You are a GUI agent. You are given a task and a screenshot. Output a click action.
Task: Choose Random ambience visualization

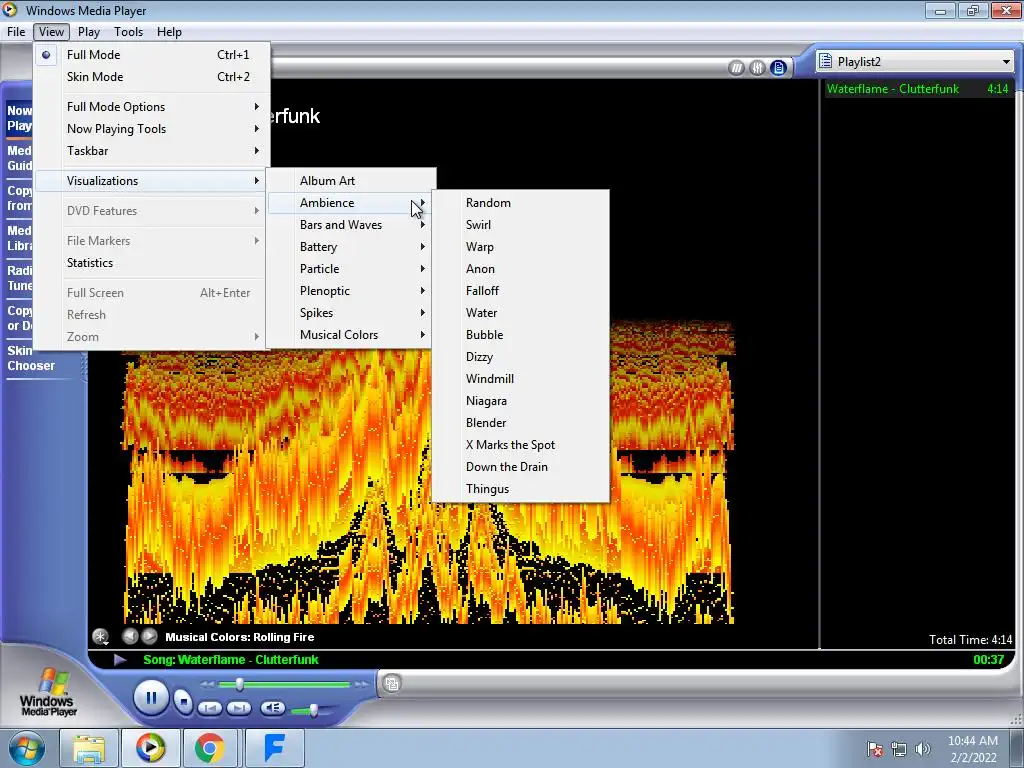click(520, 203)
